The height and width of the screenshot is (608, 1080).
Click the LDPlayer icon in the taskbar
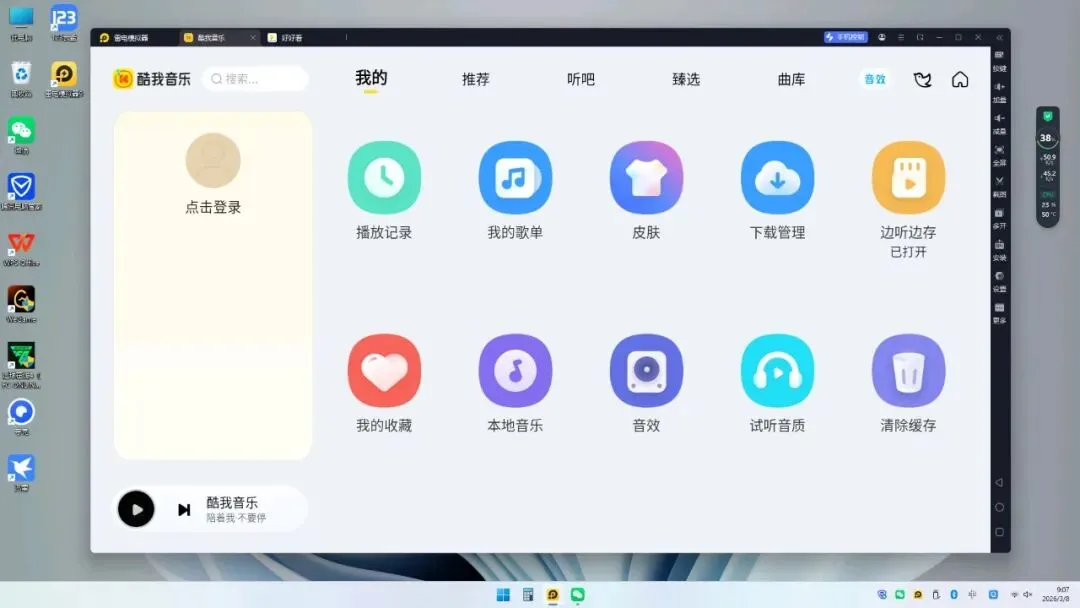(x=552, y=595)
